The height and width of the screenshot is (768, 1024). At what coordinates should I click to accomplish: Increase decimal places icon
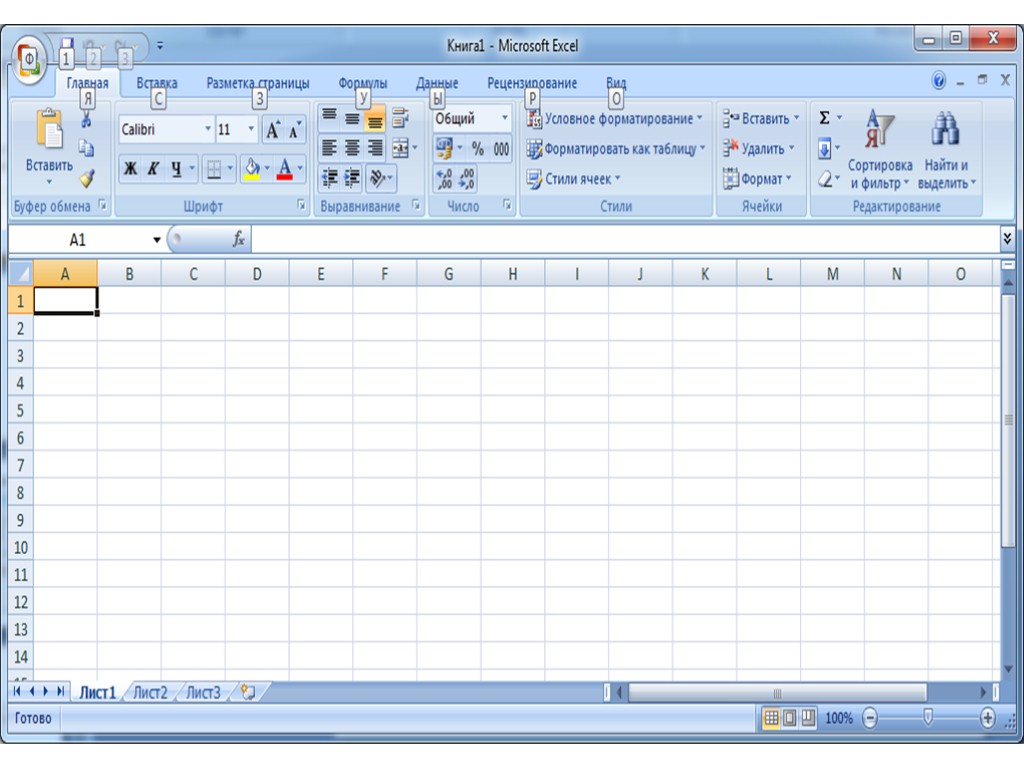[444, 178]
